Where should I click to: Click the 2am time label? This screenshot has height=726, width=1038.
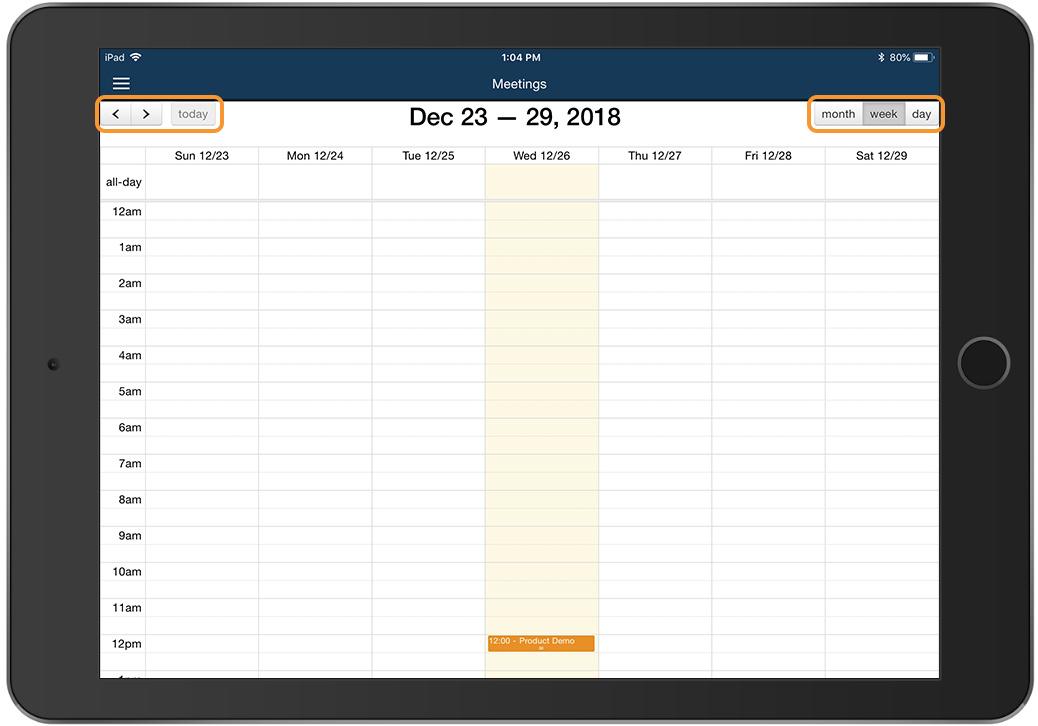tap(130, 283)
